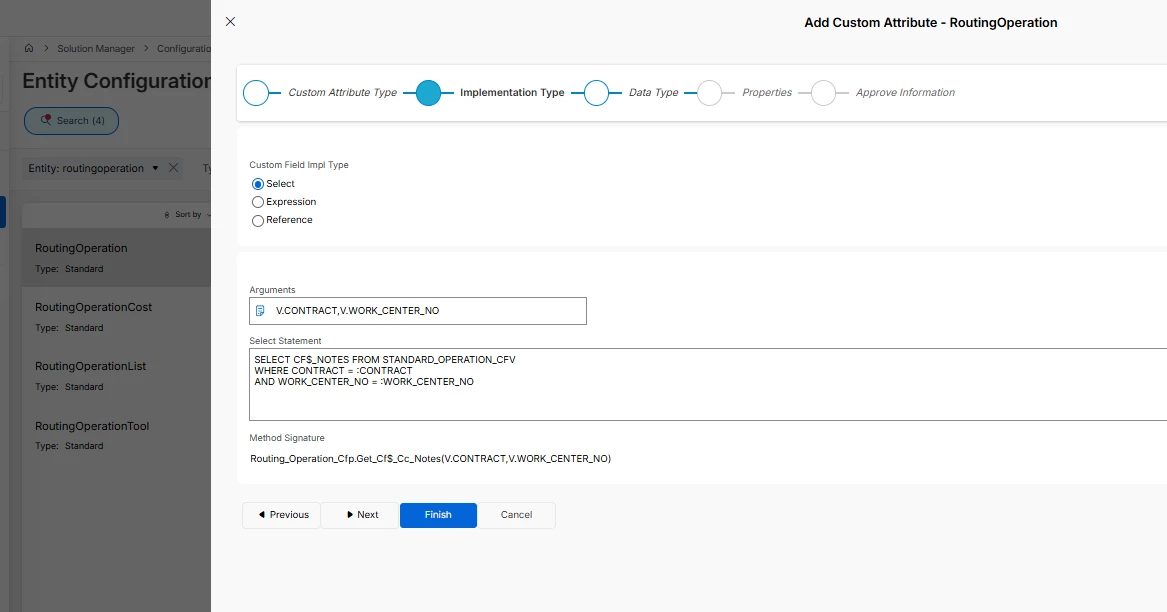Click the Arguments editor icon

[x=260, y=310]
